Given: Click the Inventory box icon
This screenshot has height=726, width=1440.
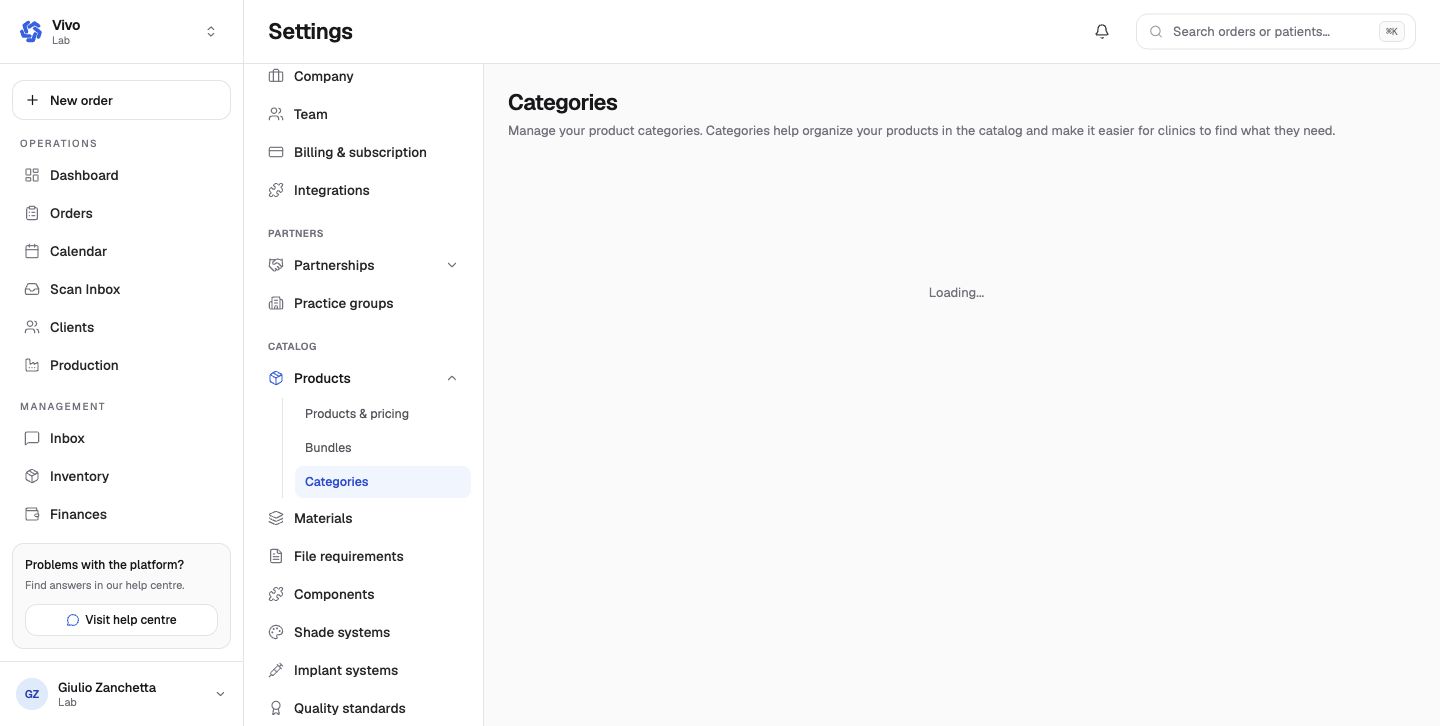Looking at the screenshot, I should coord(32,476).
